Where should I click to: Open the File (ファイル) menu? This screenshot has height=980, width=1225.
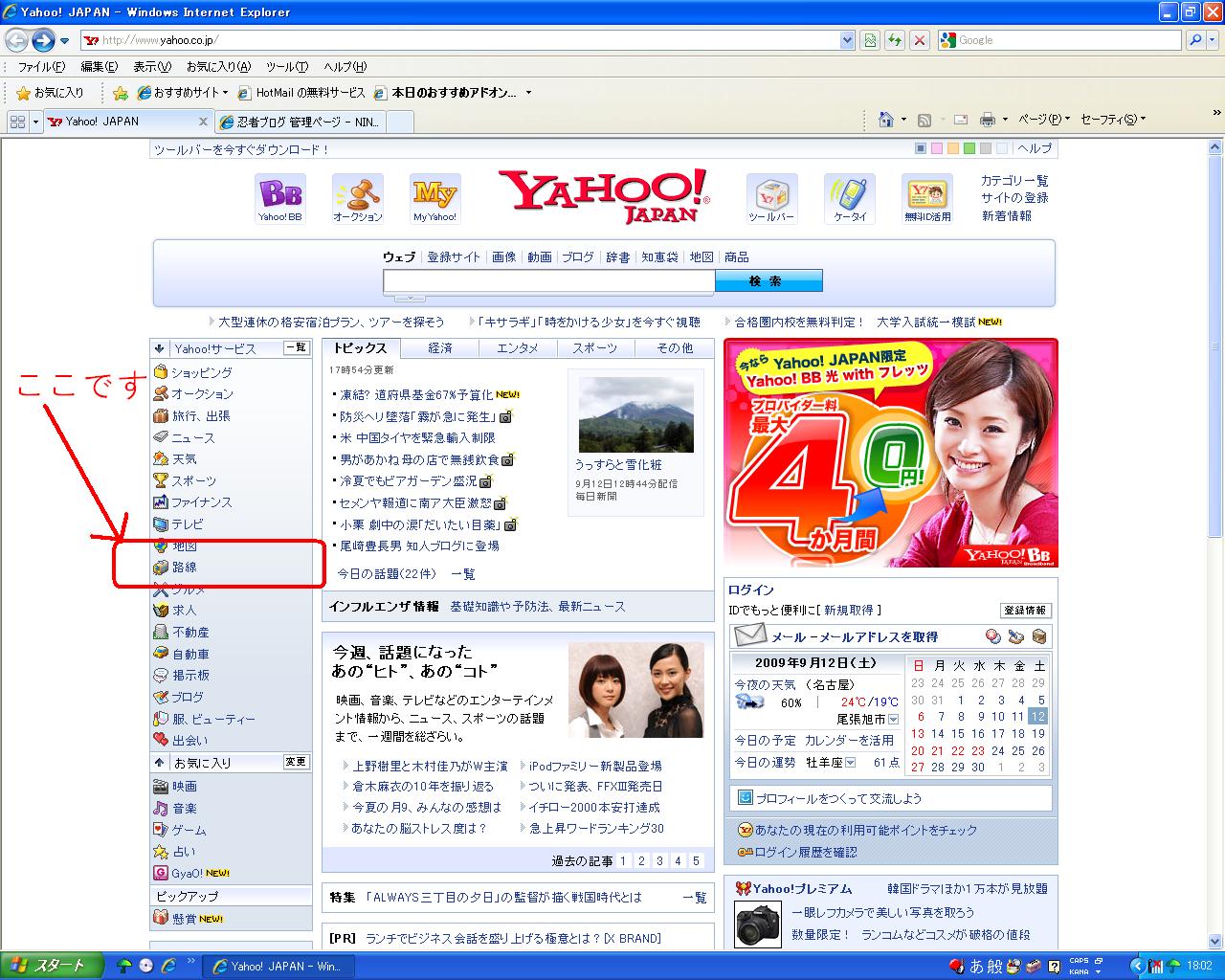pos(41,67)
